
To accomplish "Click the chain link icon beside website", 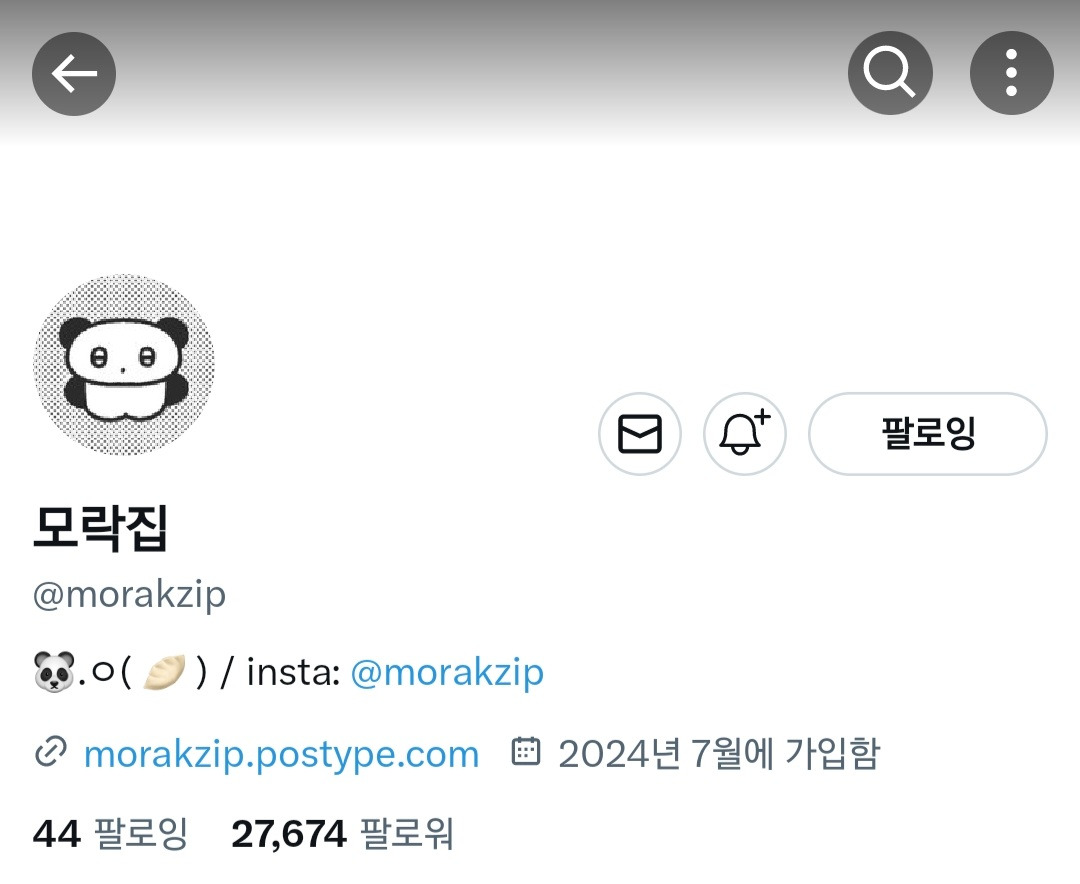I will pos(51,752).
